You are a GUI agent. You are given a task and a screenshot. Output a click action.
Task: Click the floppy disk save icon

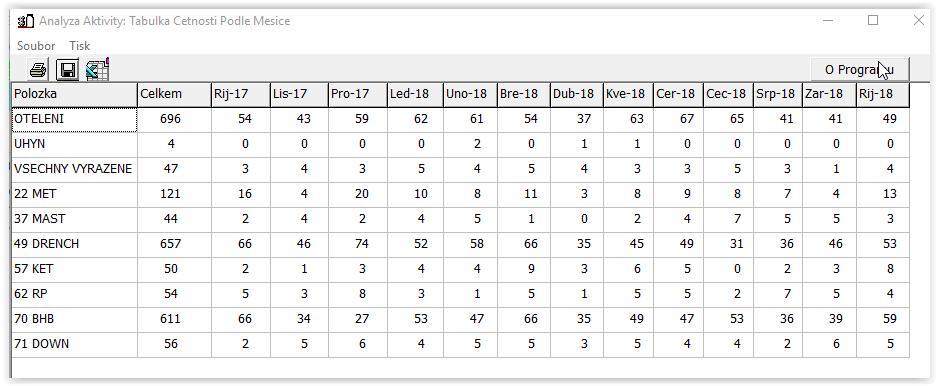point(67,70)
